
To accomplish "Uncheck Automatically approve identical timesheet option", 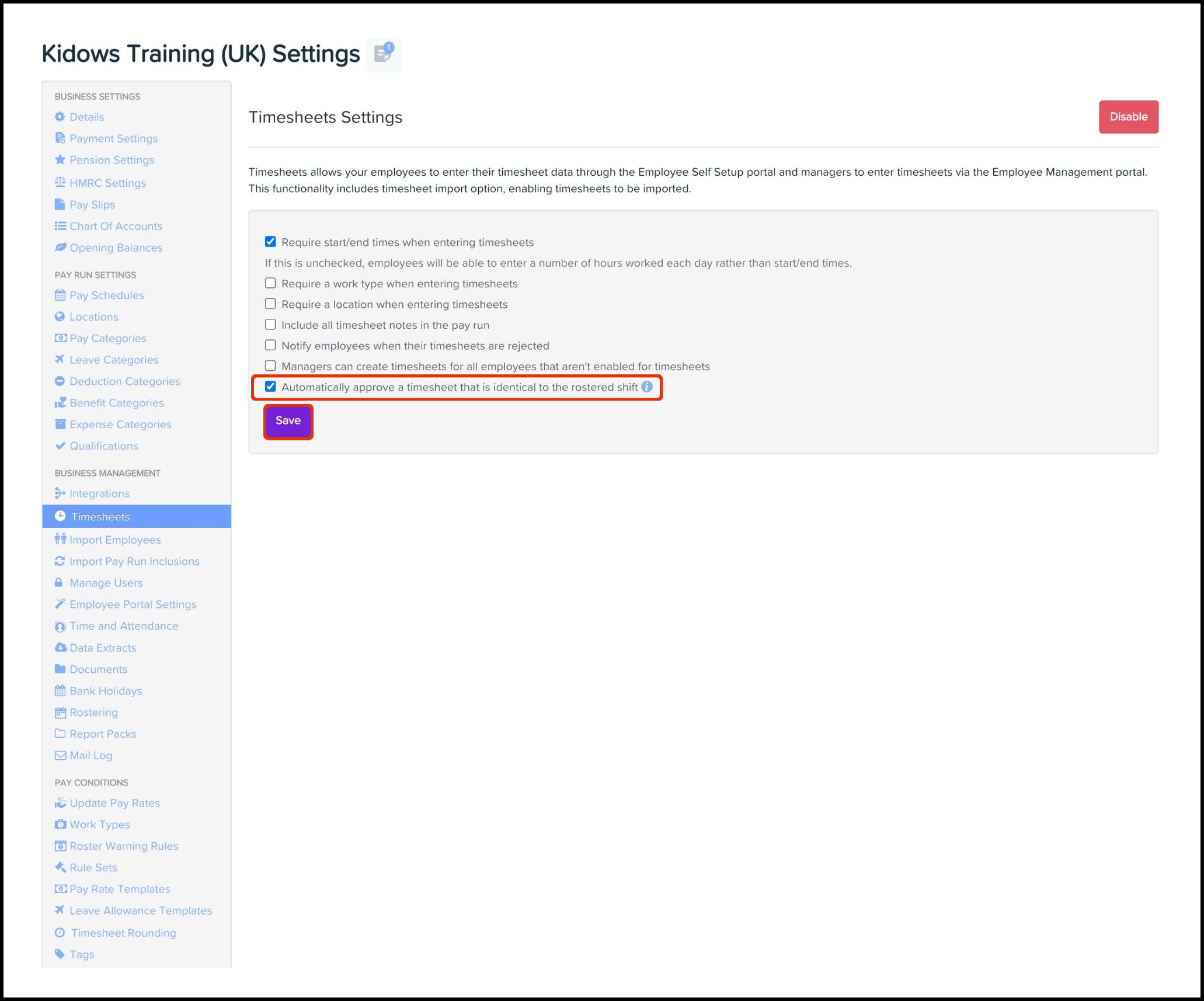I will click(270, 387).
